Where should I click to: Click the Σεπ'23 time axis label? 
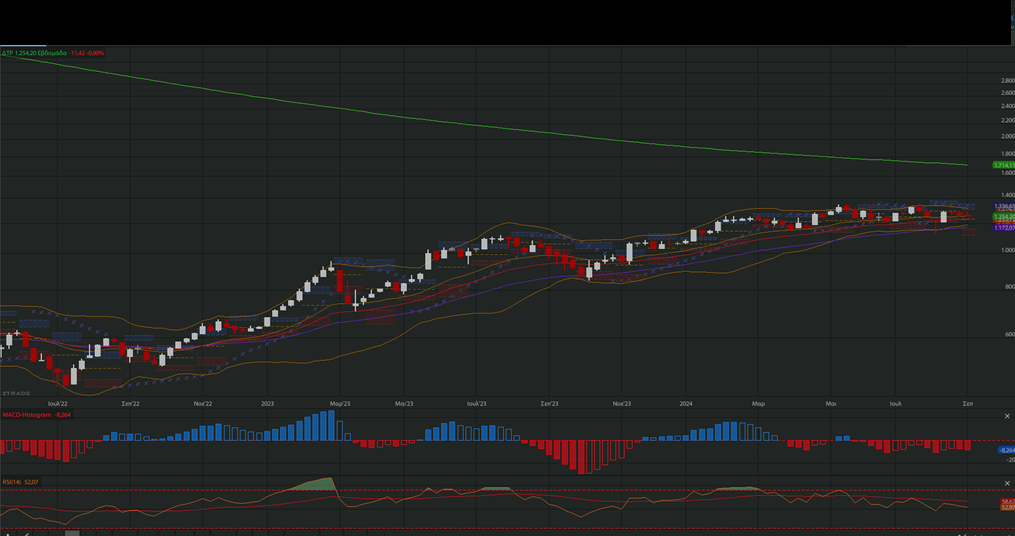point(550,403)
